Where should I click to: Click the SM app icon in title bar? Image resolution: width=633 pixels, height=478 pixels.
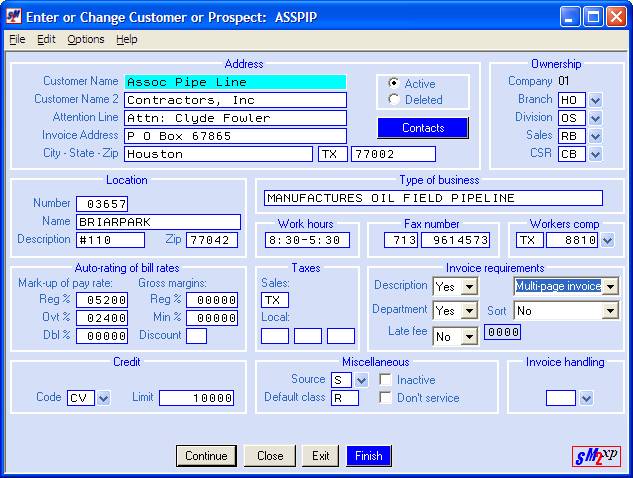pyautogui.click(x=14, y=17)
